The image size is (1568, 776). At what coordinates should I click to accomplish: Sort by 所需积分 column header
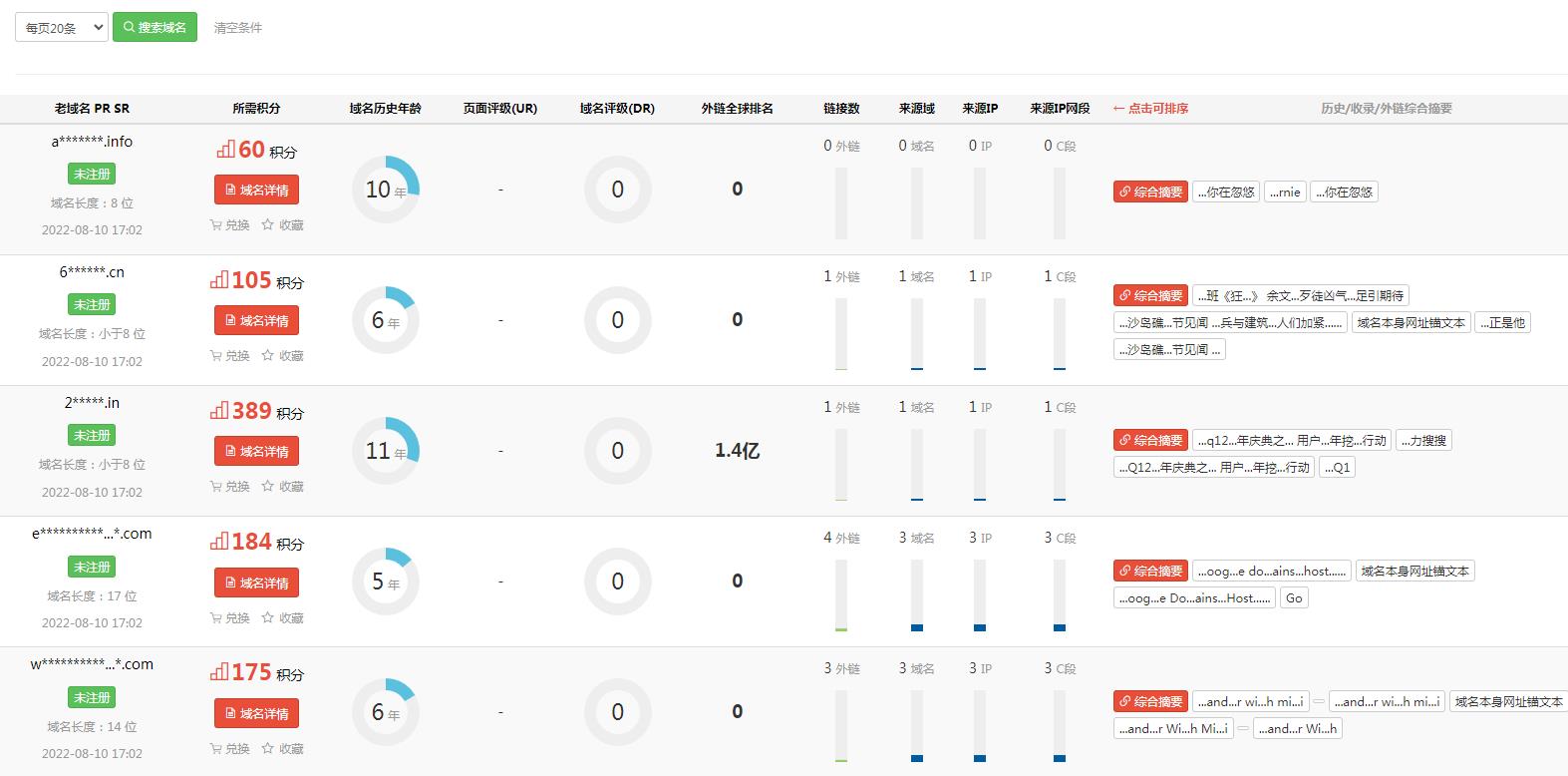pos(256,108)
